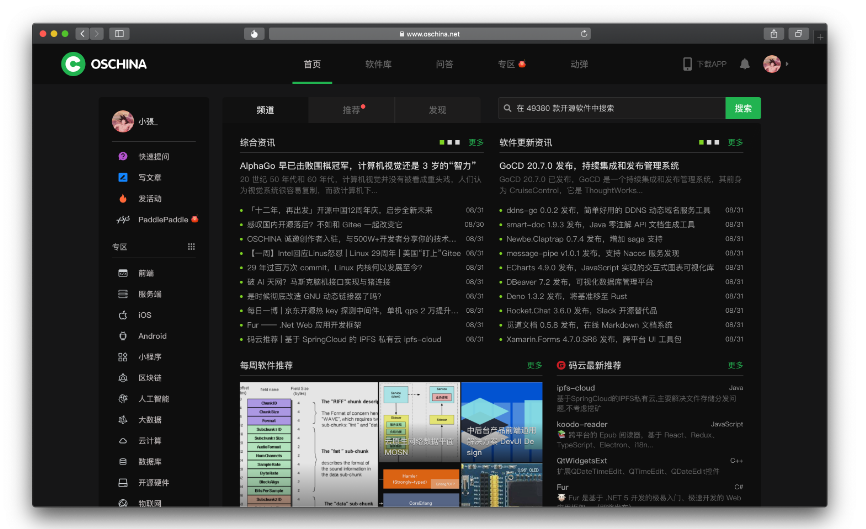
Task: Open the PaddlePaddle sidebar entry
Action: click(x=157, y=219)
